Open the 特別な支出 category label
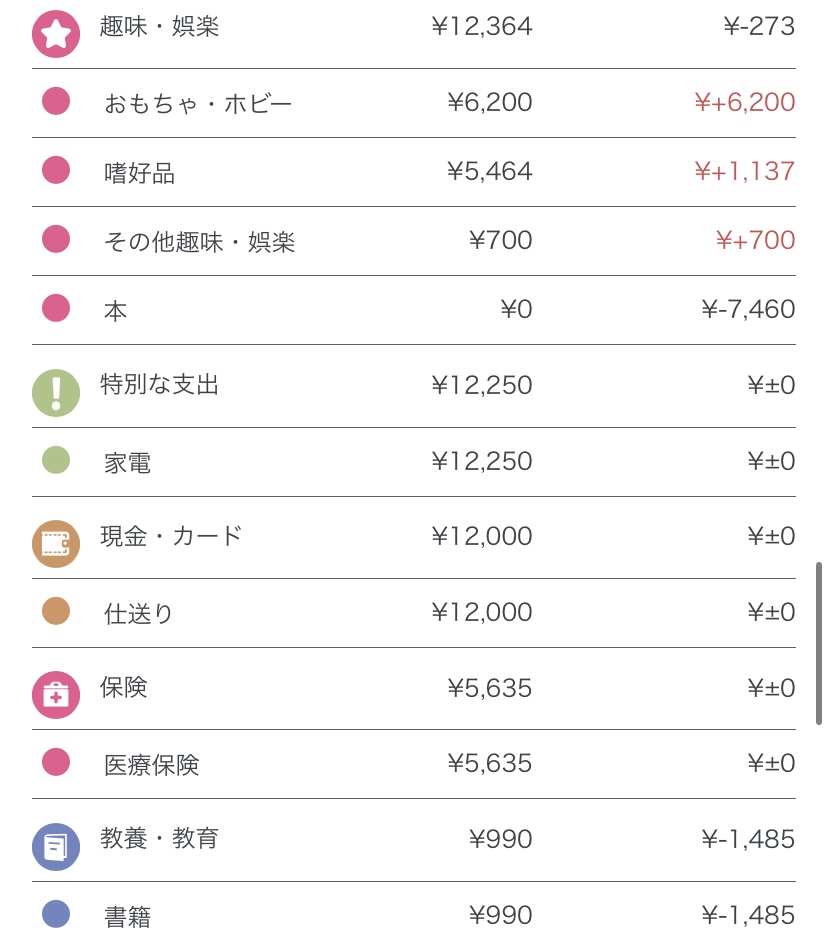This screenshot has width=828, height=943. [160, 385]
